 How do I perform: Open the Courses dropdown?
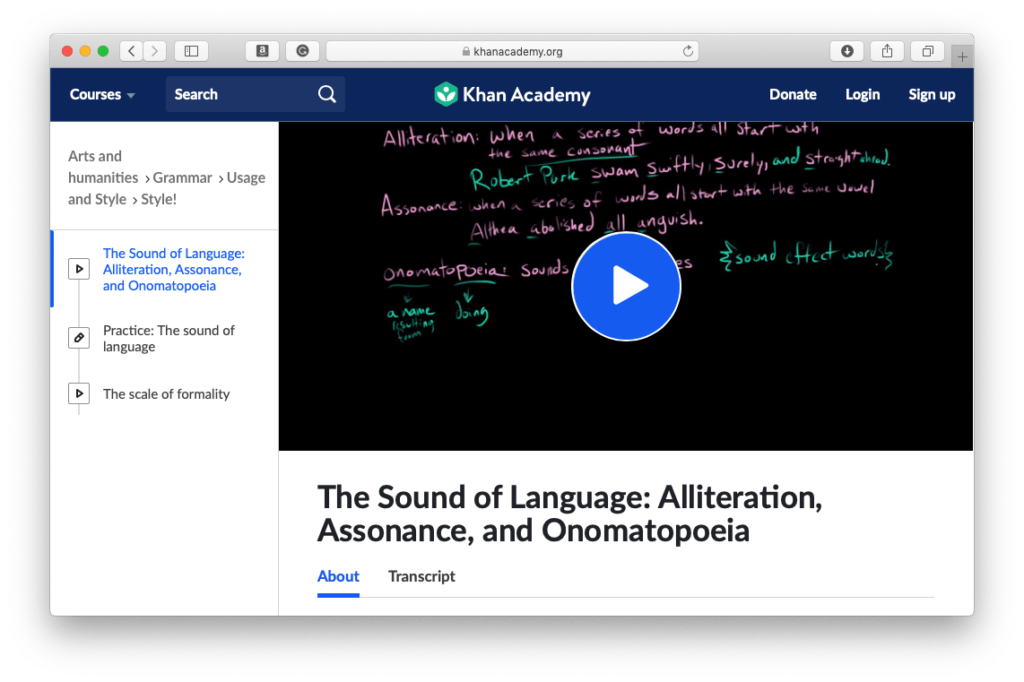coord(101,94)
